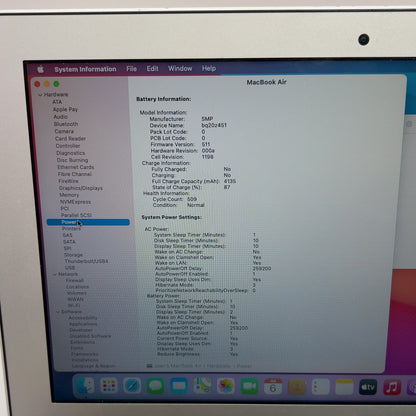Image resolution: width=416 pixels, height=416 pixels.
Task: Select SATA in the sidebar
Action: 69,241
